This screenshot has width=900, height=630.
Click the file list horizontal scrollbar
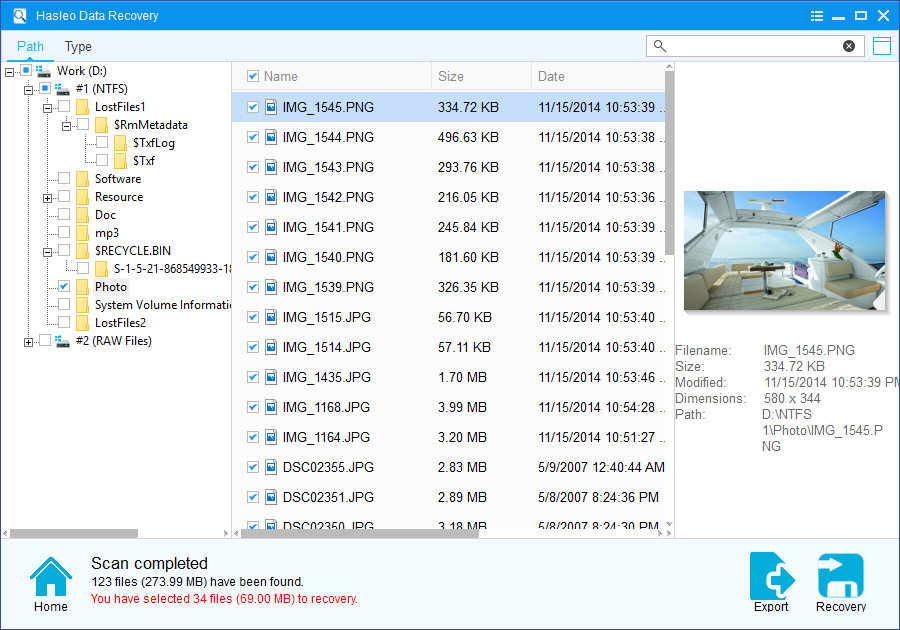[x=359, y=533]
